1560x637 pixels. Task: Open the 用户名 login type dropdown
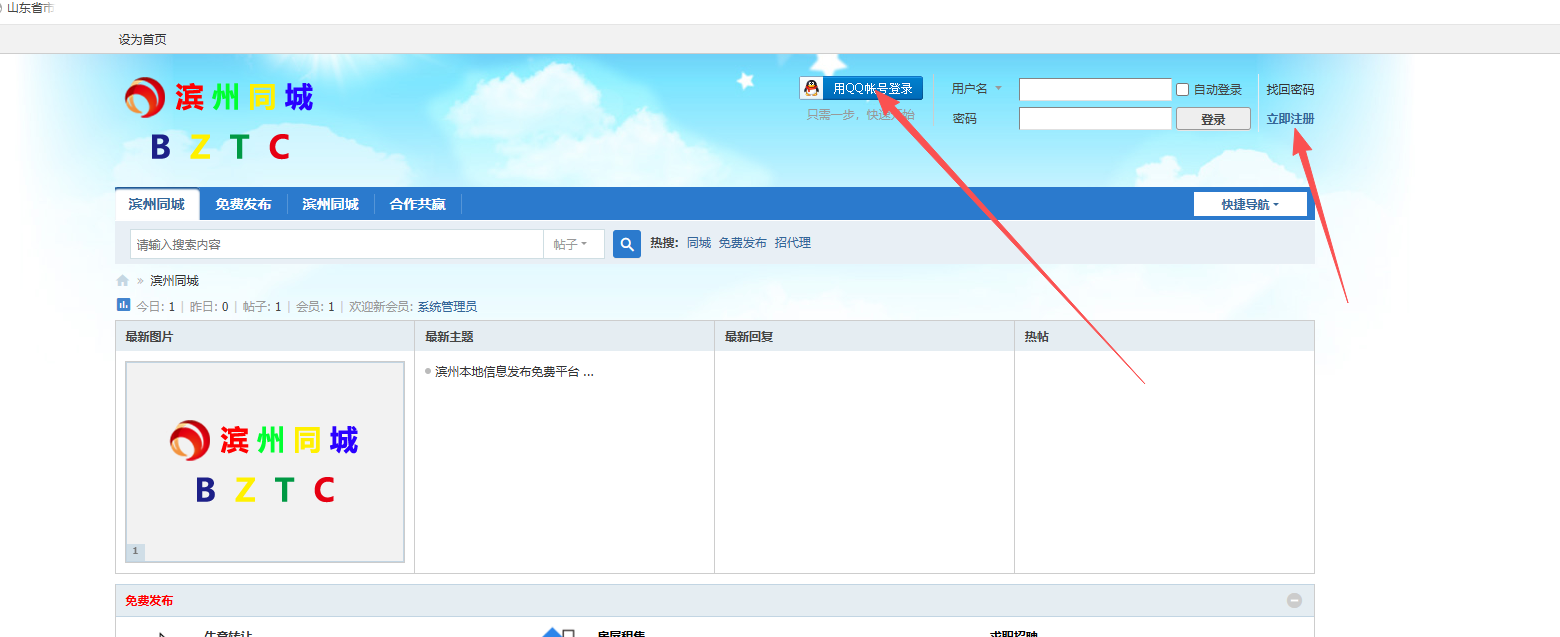click(976, 89)
